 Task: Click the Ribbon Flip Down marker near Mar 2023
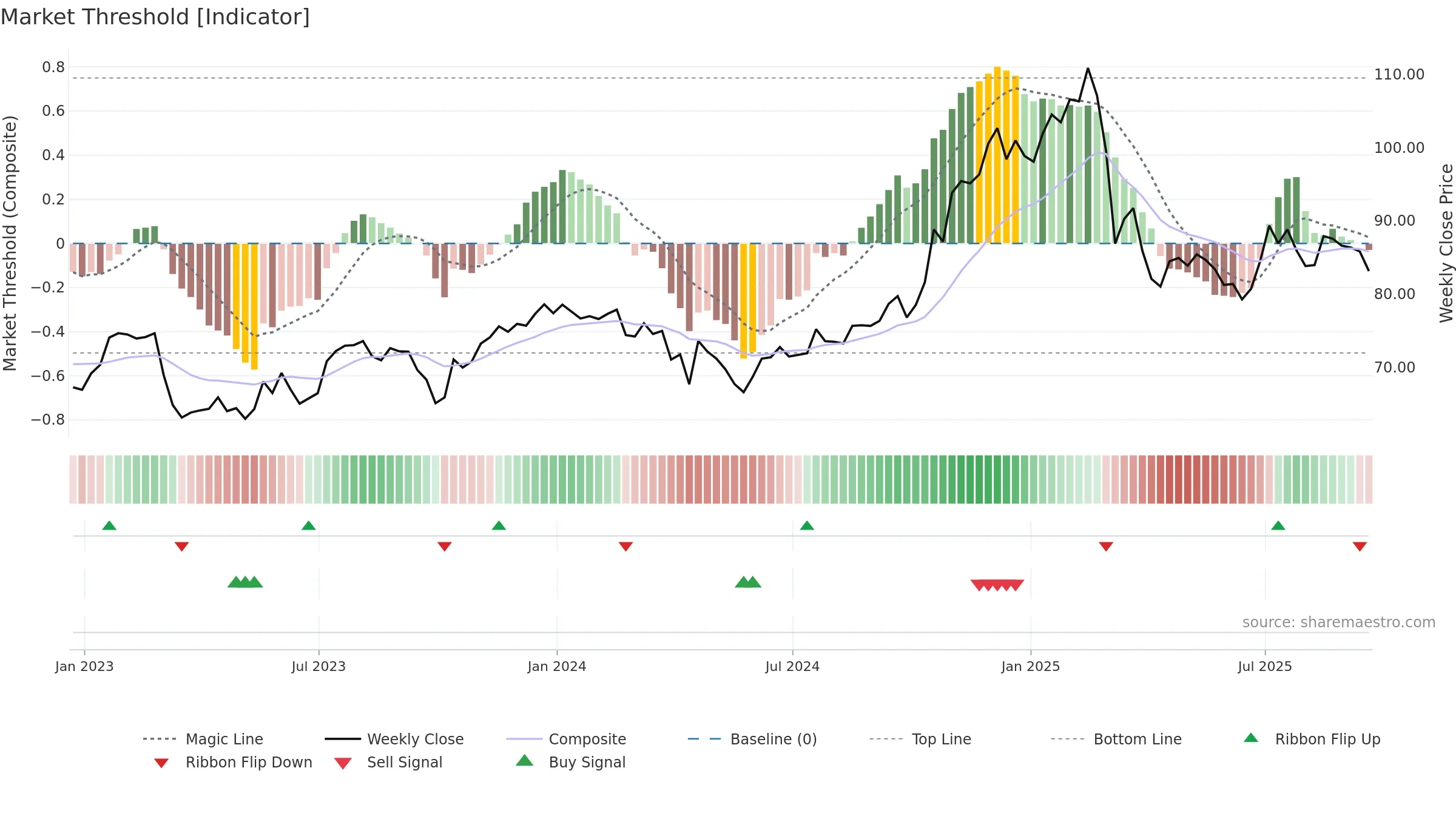pyautogui.click(x=181, y=547)
